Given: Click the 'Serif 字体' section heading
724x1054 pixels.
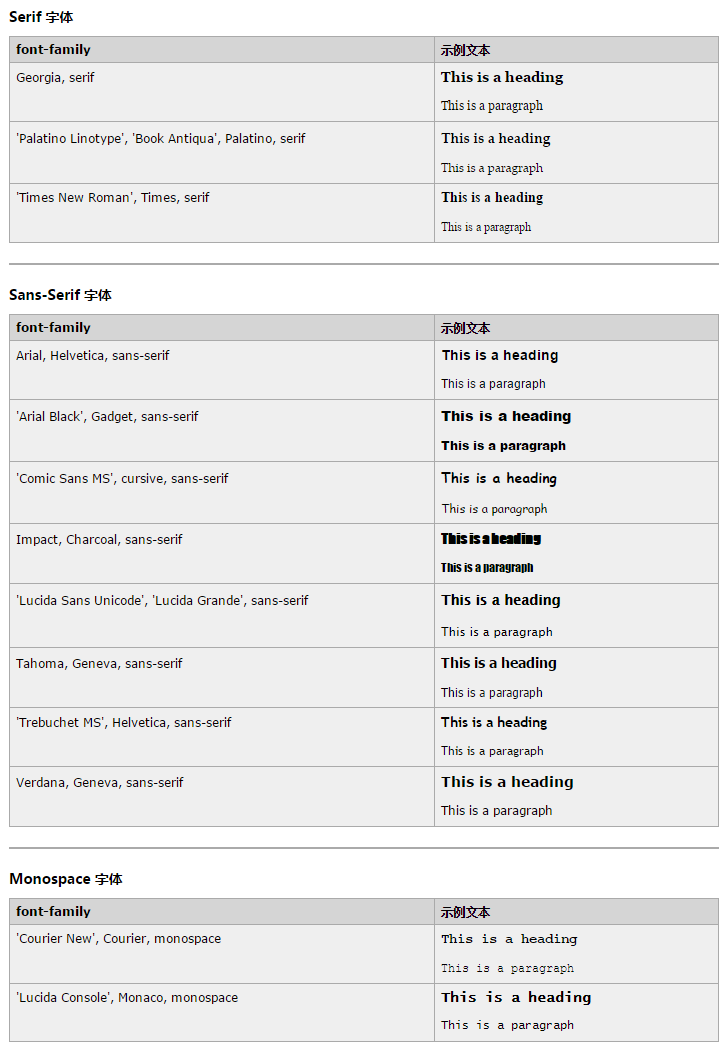Looking at the screenshot, I should click(x=41, y=17).
